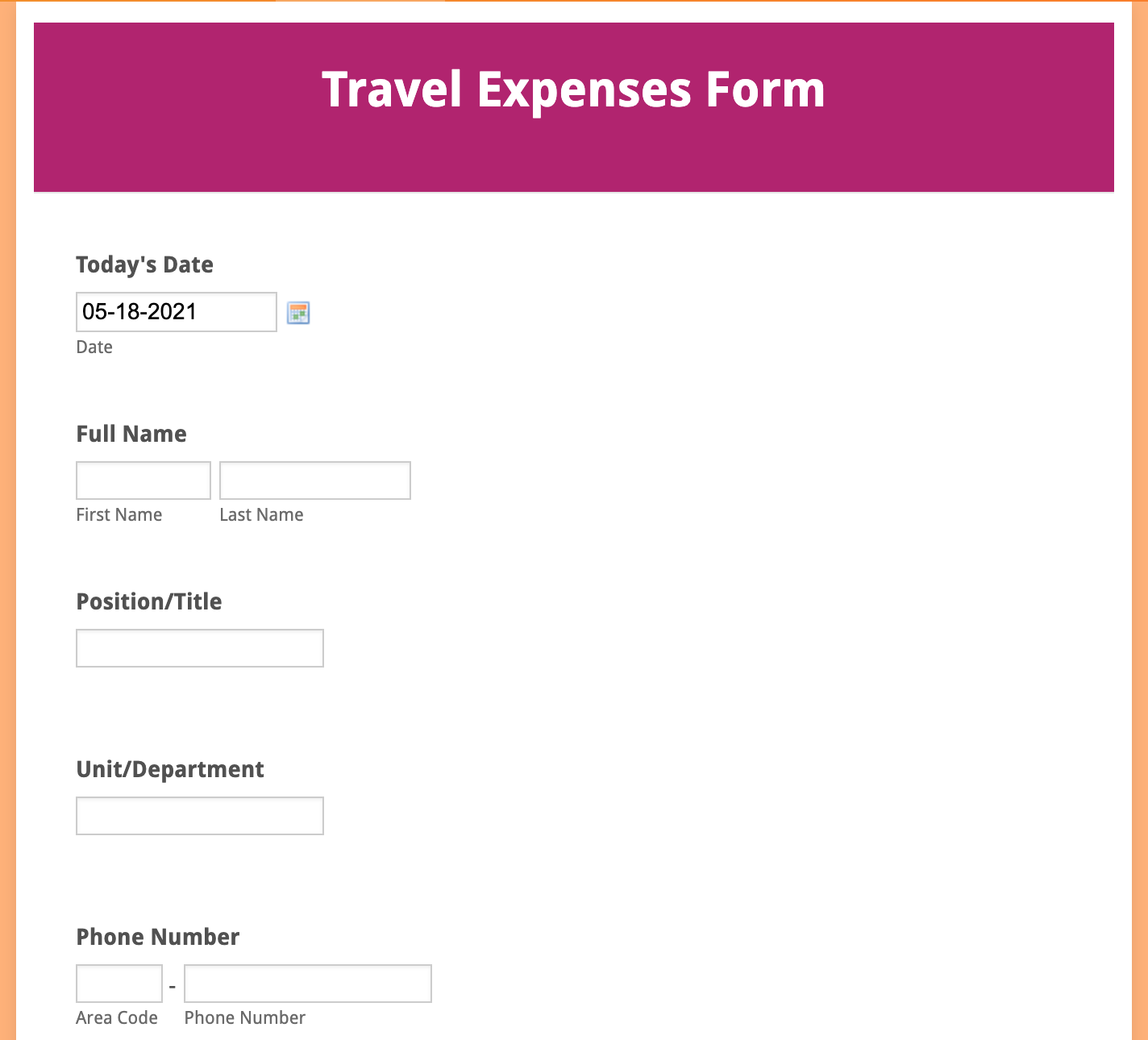This screenshot has width=1148, height=1040.
Task: Select the date field showing 05-18-2021
Action: pos(176,312)
